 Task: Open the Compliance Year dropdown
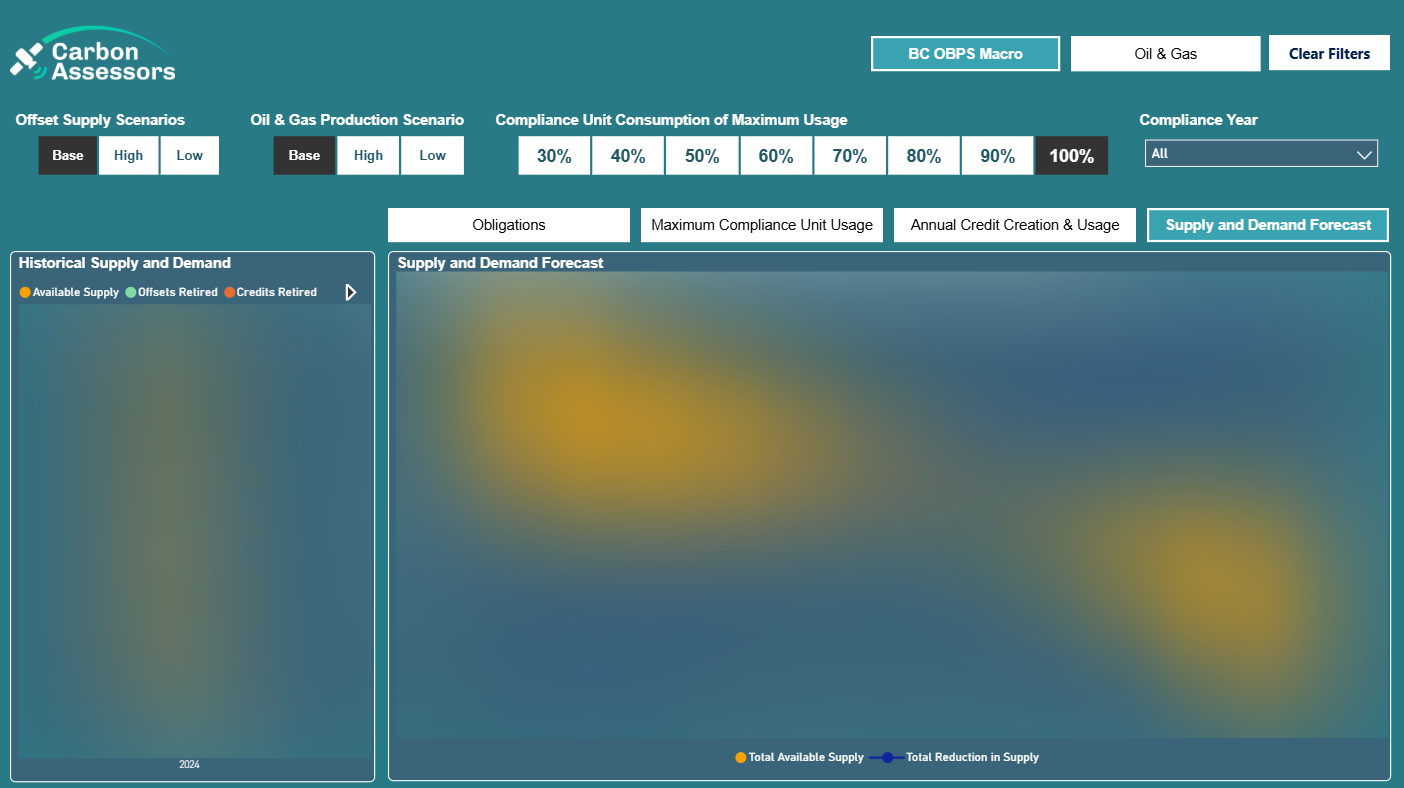point(1261,154)
